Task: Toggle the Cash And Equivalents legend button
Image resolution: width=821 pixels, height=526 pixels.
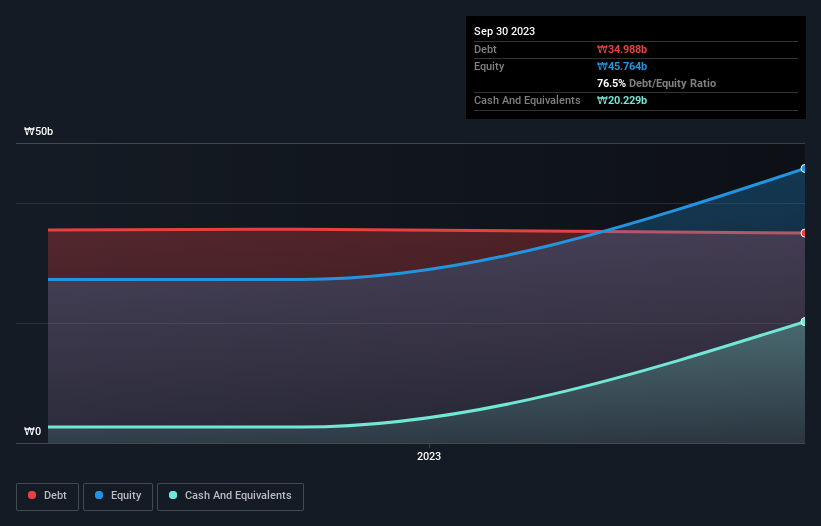Action: pyautogui.click(x=230, y=496)
